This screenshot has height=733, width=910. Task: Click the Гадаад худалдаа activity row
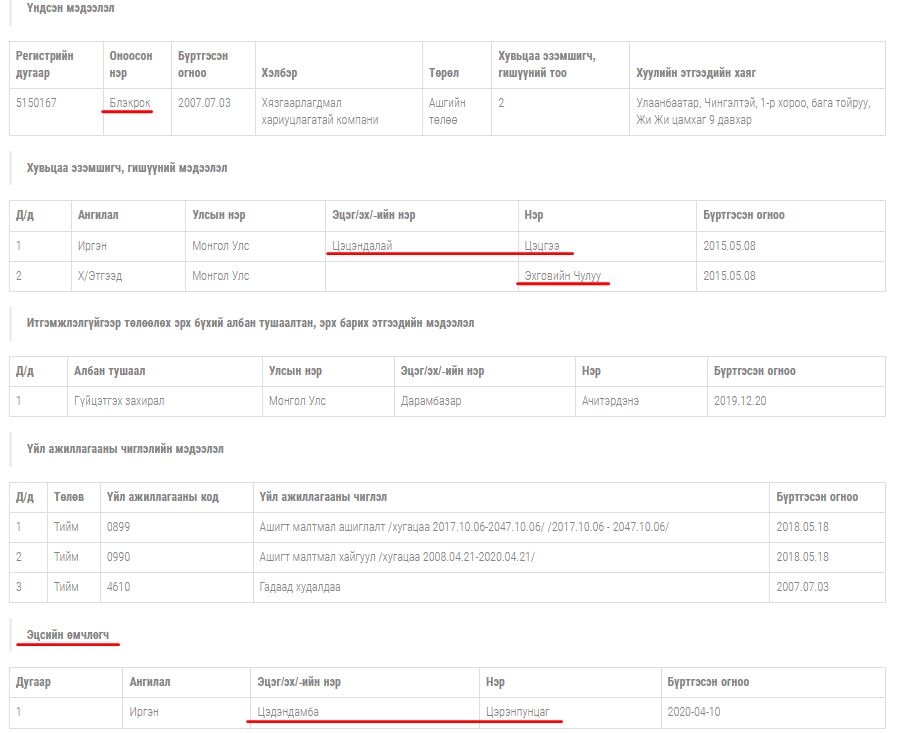pos(300,587)
